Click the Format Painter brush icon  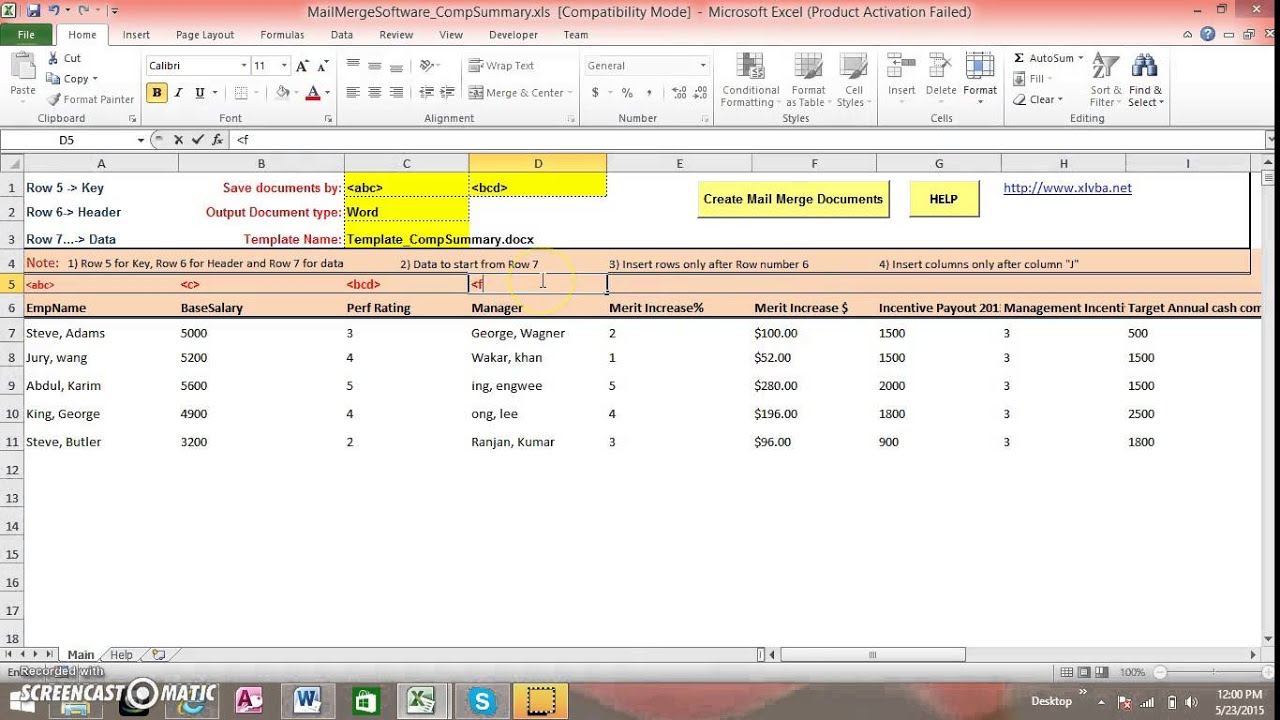tap(53, 99)
